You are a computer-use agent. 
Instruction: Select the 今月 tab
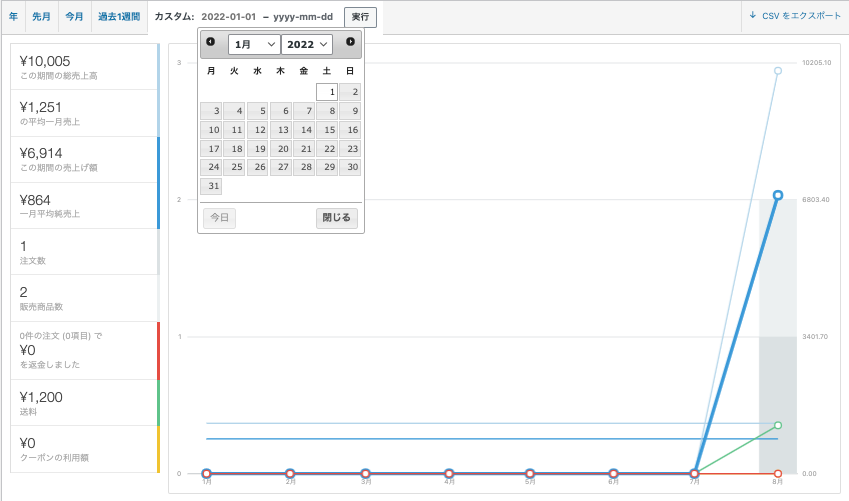click(x=75, y=16)
